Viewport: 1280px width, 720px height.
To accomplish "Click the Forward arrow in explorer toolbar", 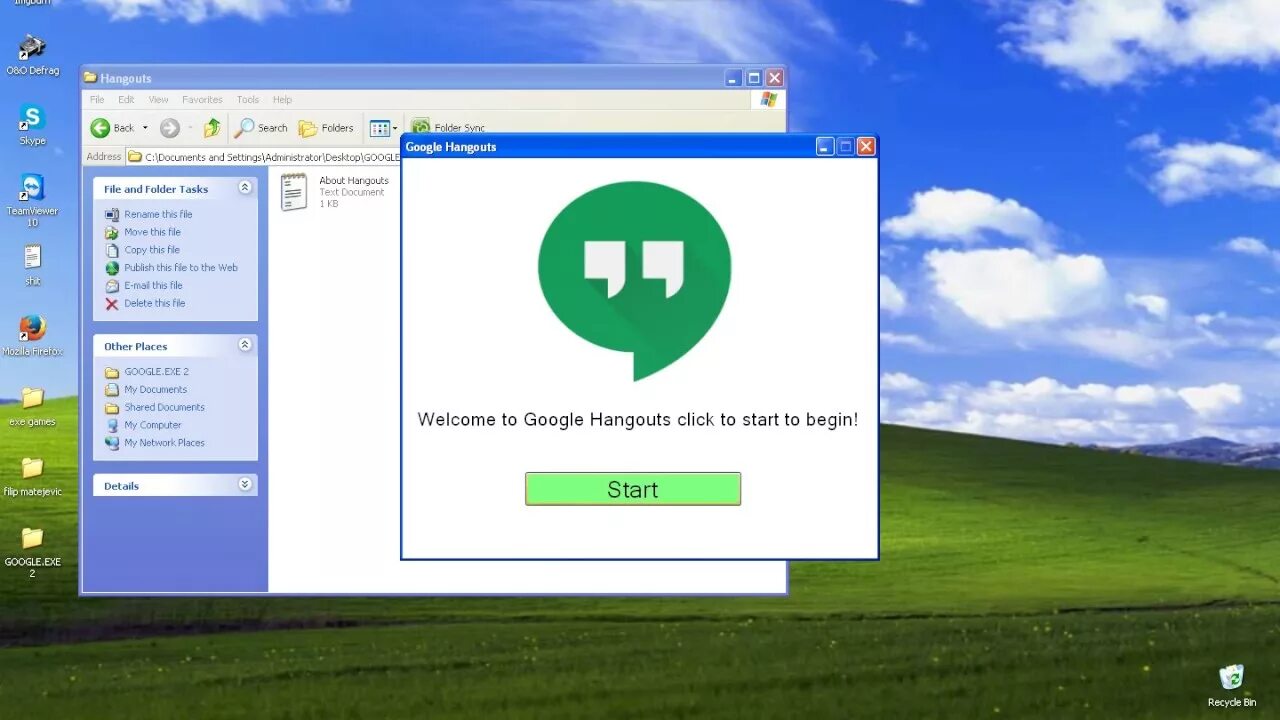I will 170,128.
